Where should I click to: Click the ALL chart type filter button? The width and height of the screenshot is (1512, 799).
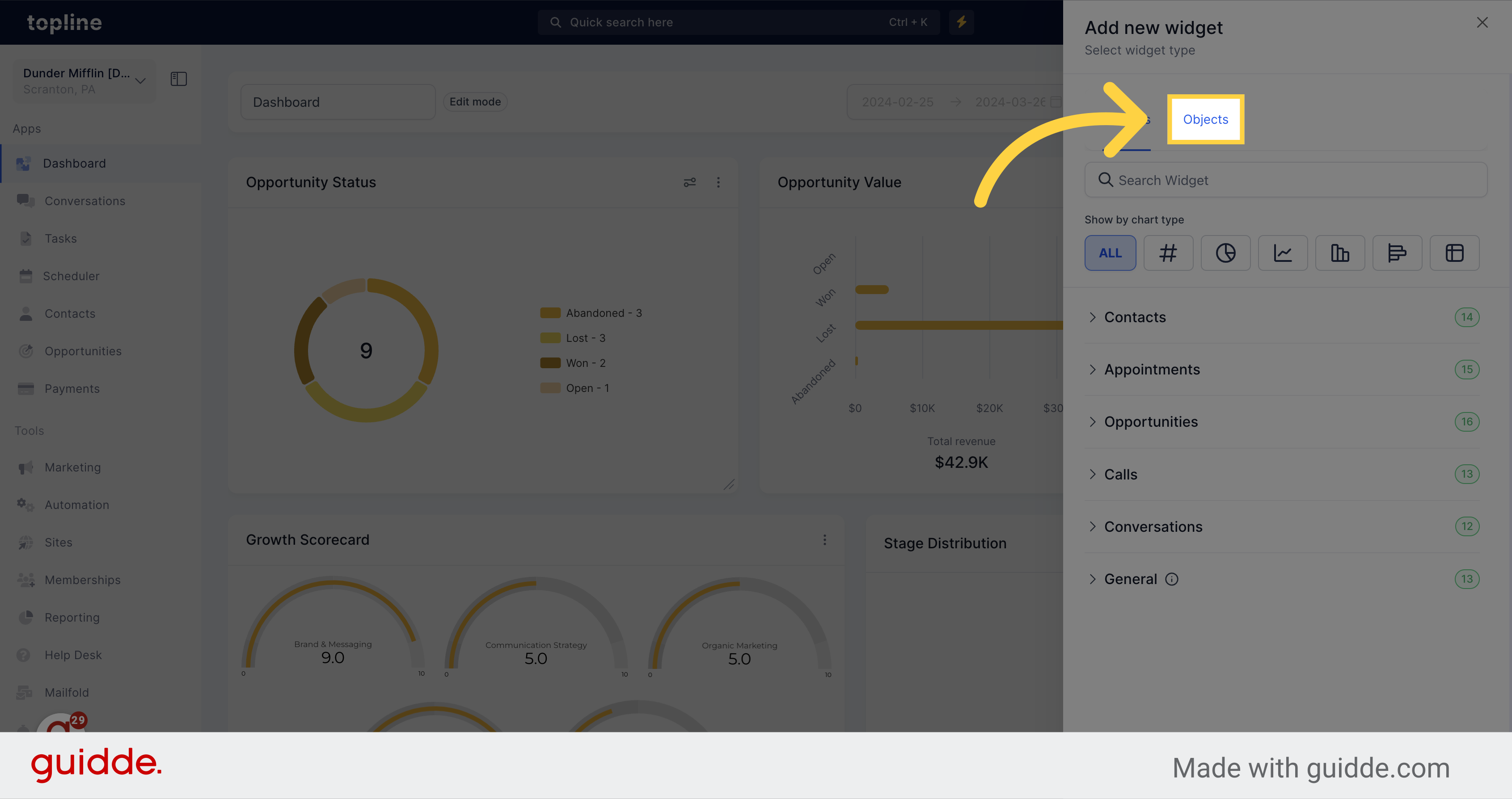1110,253
